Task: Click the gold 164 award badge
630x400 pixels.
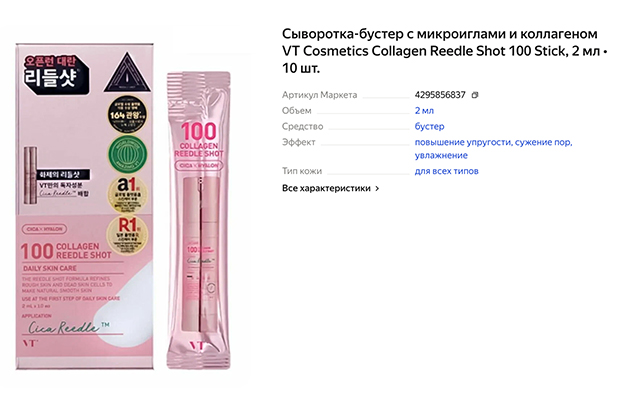Action: pos(127,115)
